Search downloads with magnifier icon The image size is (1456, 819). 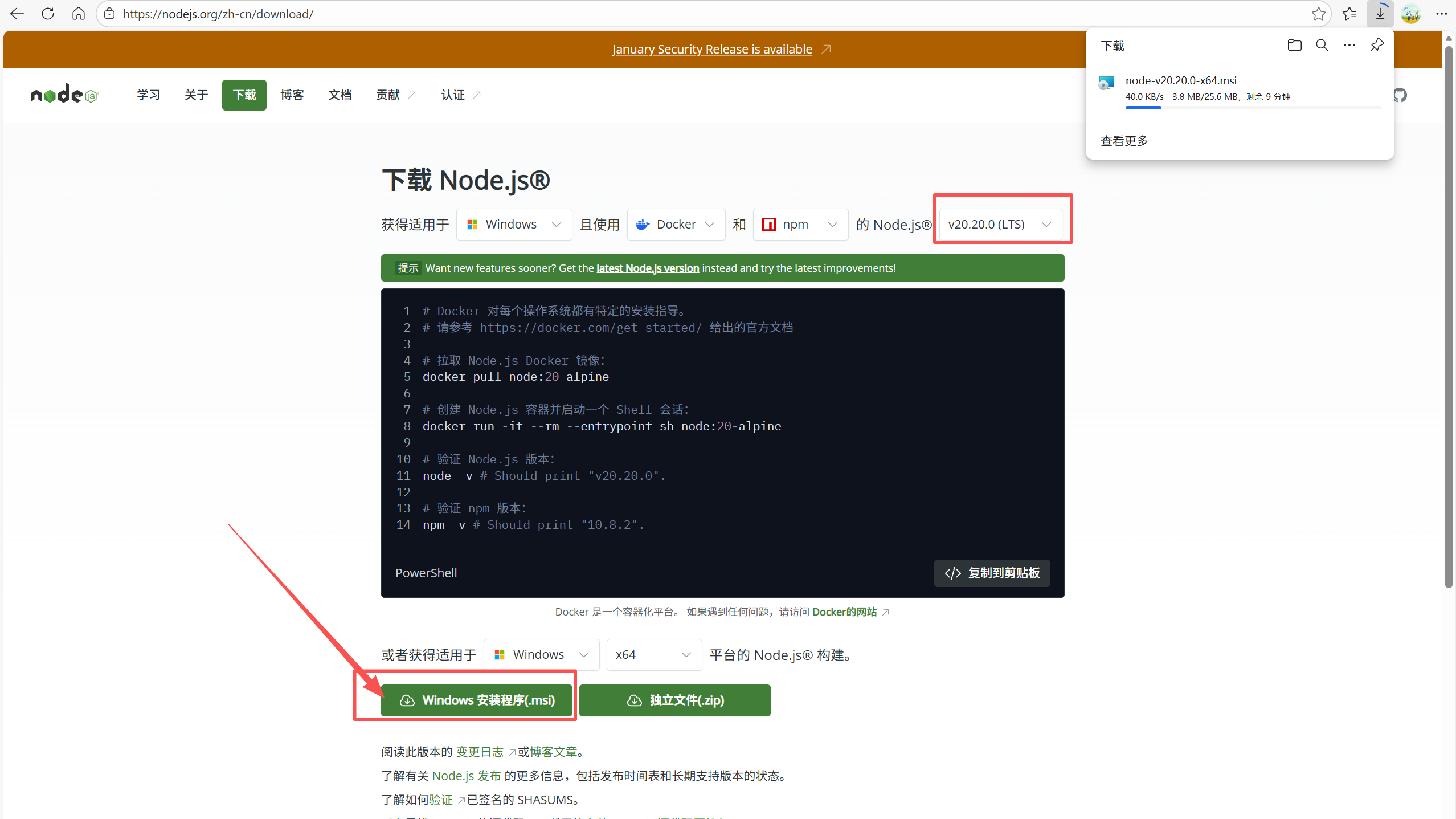point(1322,45)
